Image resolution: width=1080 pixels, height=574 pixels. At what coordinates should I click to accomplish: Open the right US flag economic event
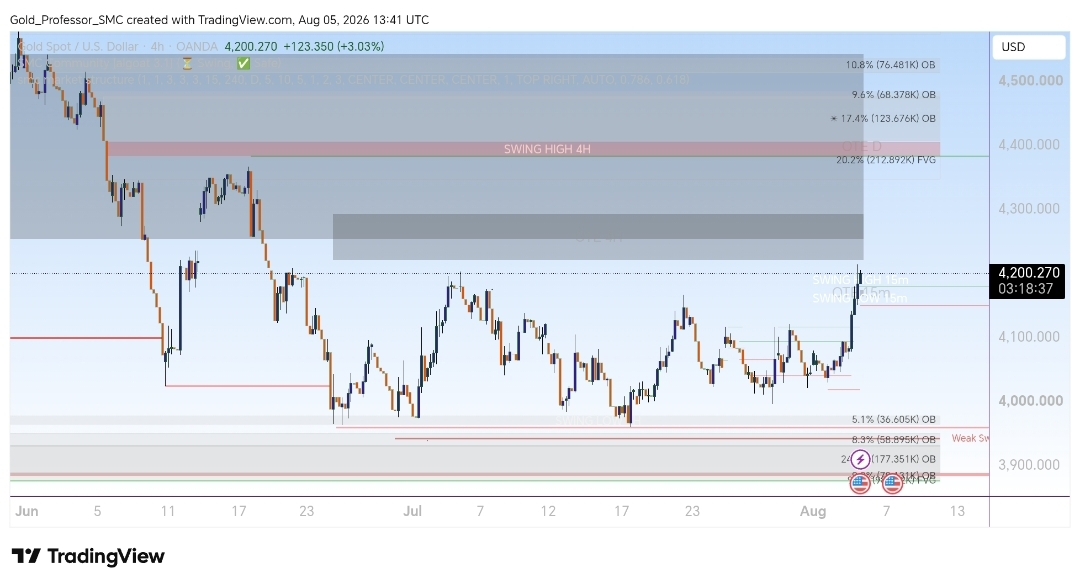click(892, 484)
